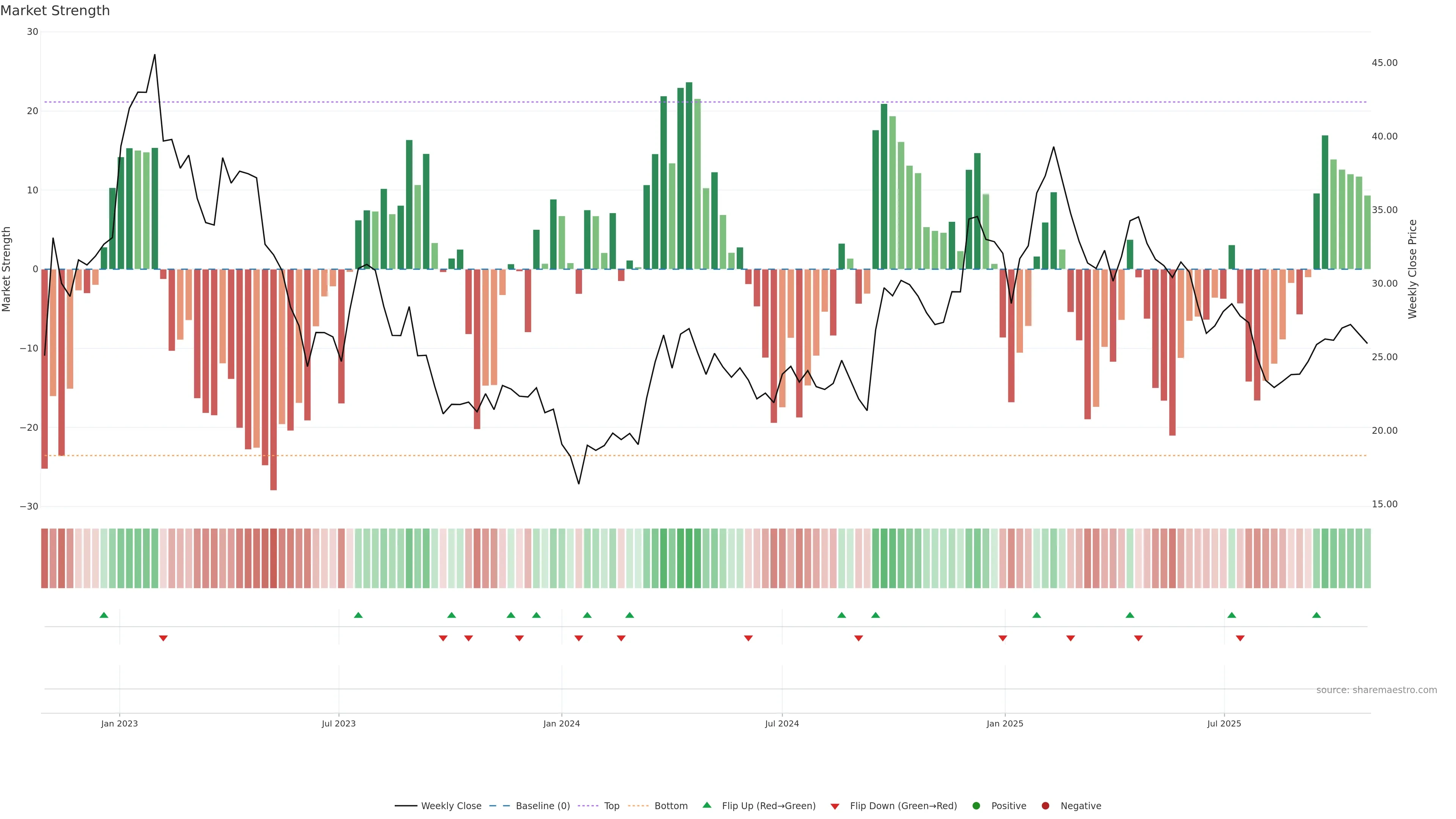Viewport: 1456px width, 819px height.
Task: Click the Jan 2024 x-axis label
Action: point(561,723)
